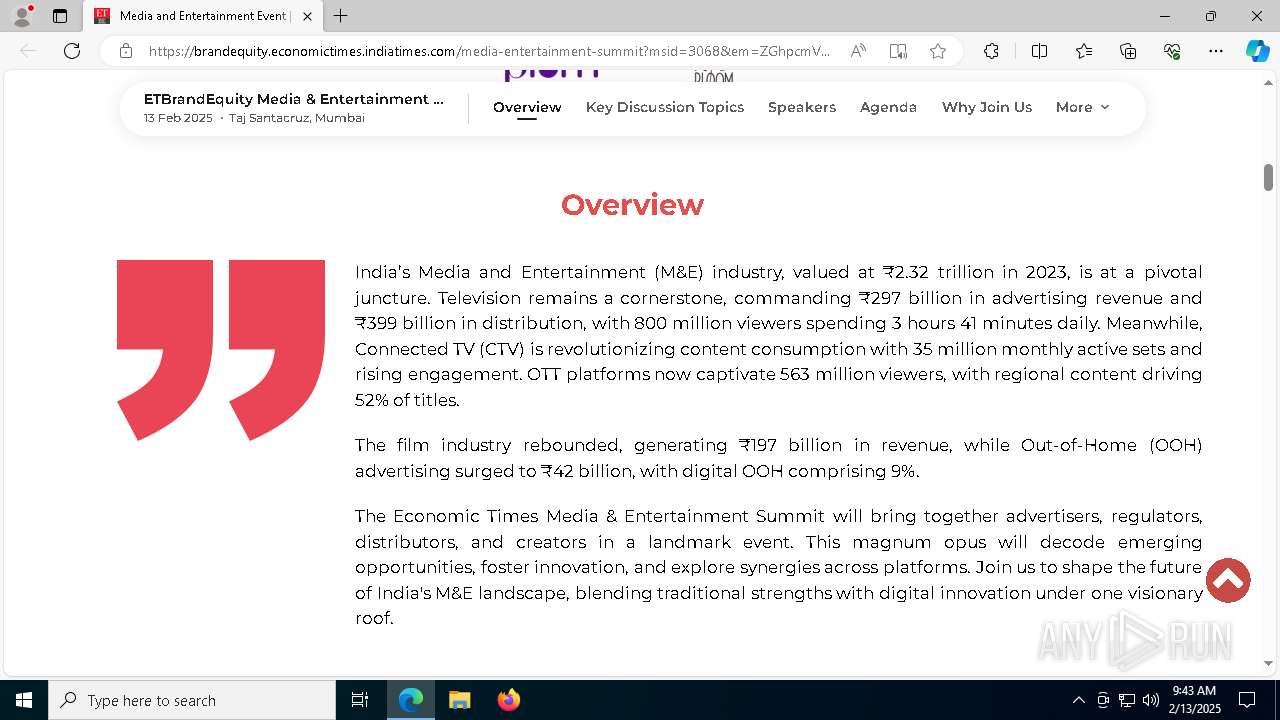Toggle Split screen view
This screenshot has width=1280, height=720.
pyautogui.click(x=1039, y=51)
